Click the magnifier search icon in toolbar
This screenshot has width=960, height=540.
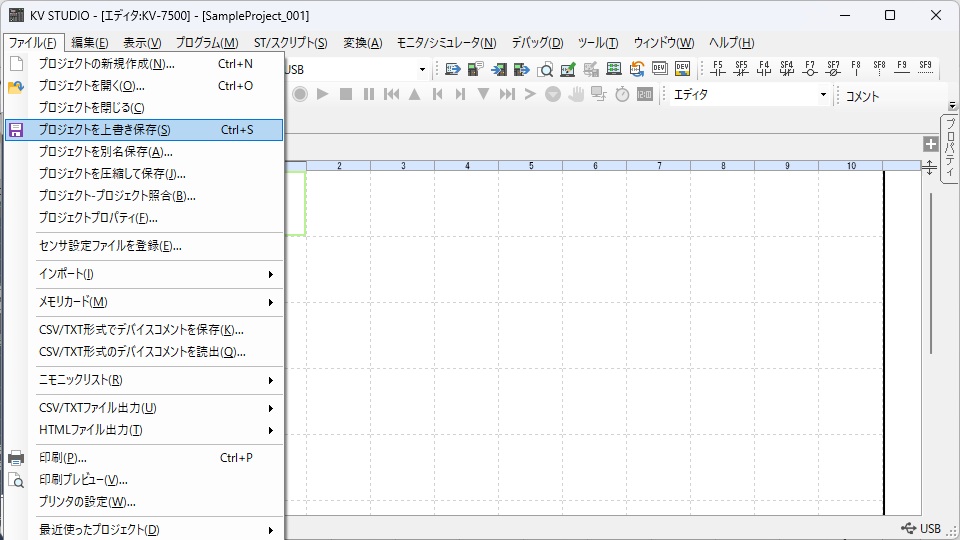(x=545, y=69)
